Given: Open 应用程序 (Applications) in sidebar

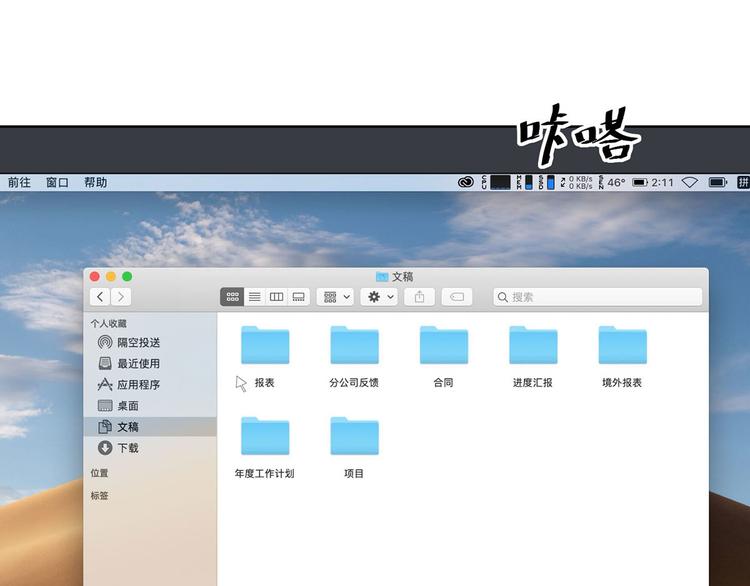Looking at the screenshot, I should (138, 385).
